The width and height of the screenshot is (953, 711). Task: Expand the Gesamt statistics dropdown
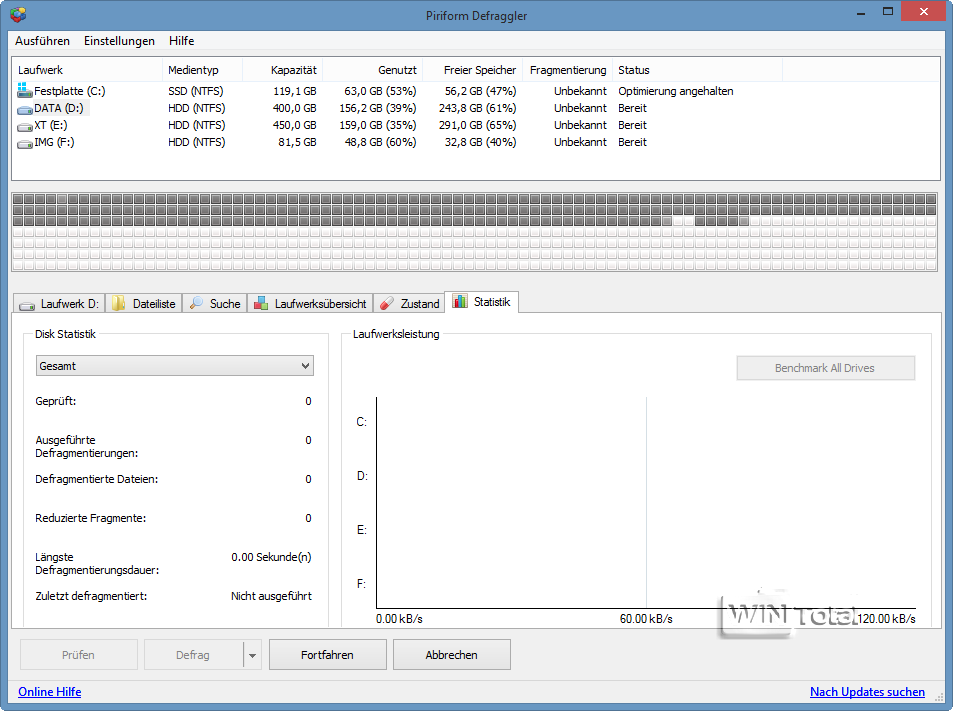(175, 366)
